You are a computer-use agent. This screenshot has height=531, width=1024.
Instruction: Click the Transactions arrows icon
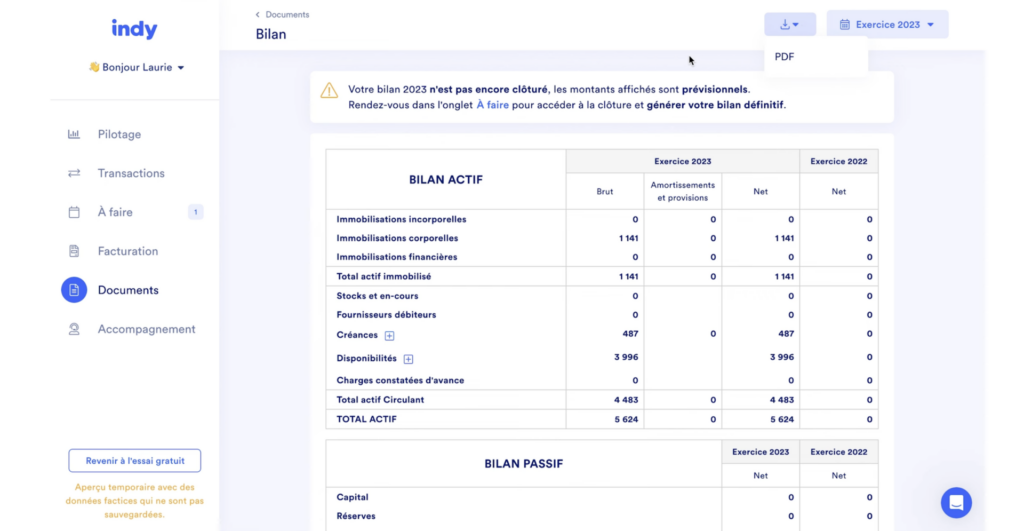pos(74,173)
